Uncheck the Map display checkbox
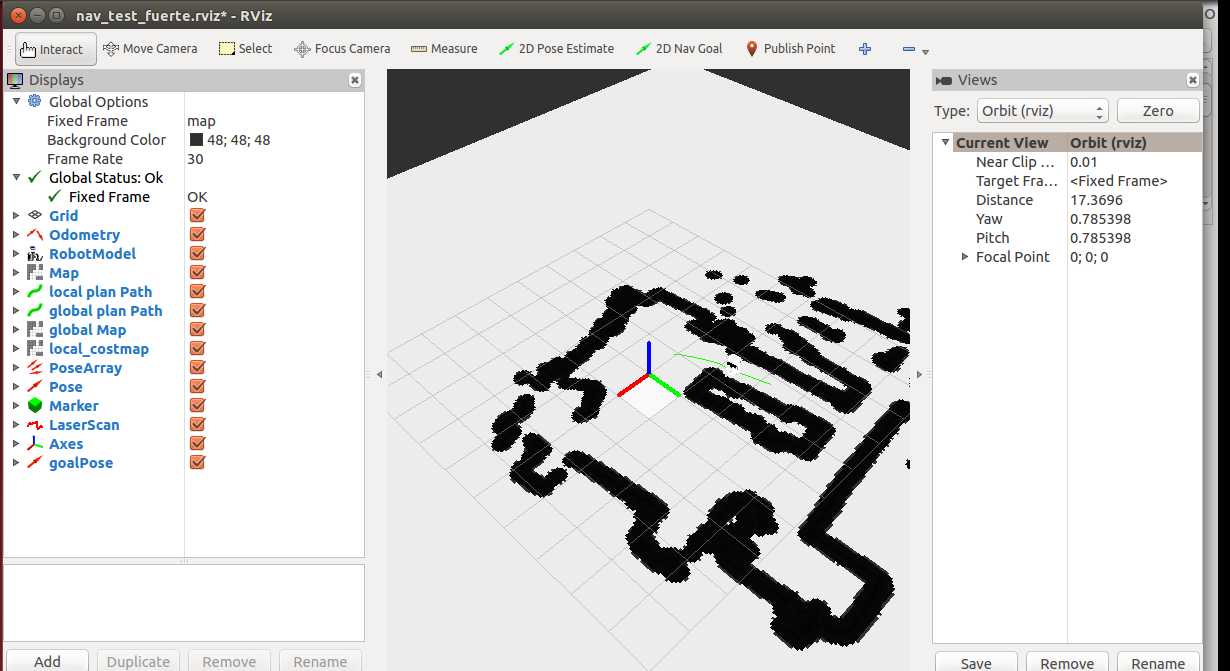Screen dimensions: 1230x671 (197, 273)
